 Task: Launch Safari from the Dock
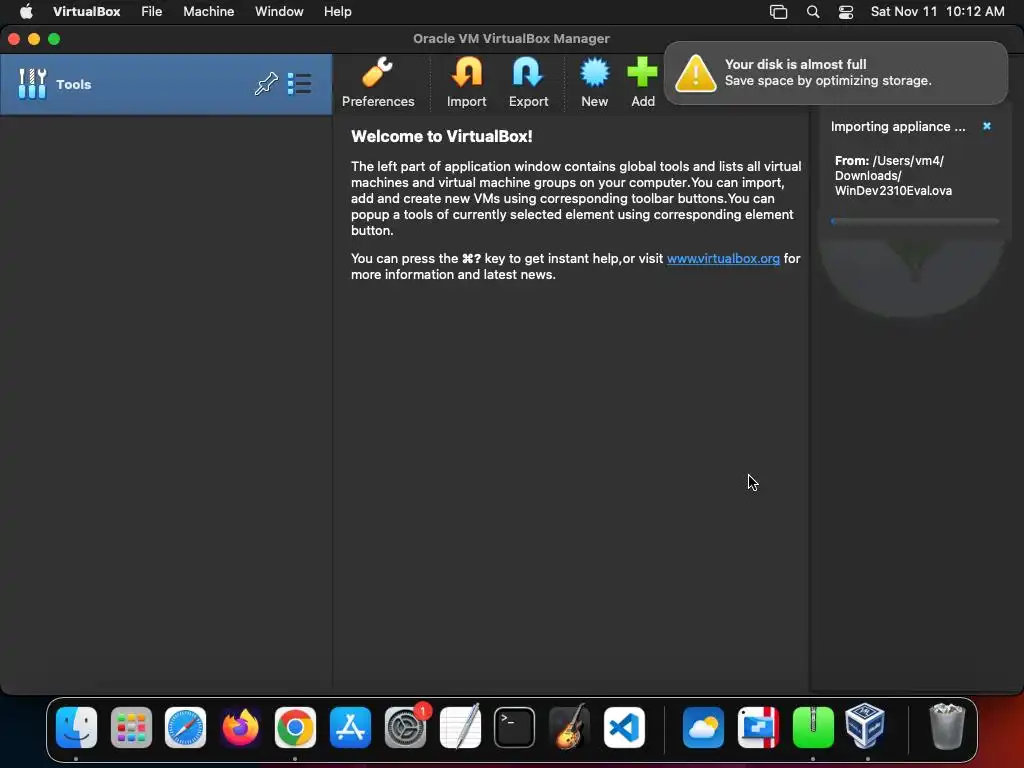point(185,727)
